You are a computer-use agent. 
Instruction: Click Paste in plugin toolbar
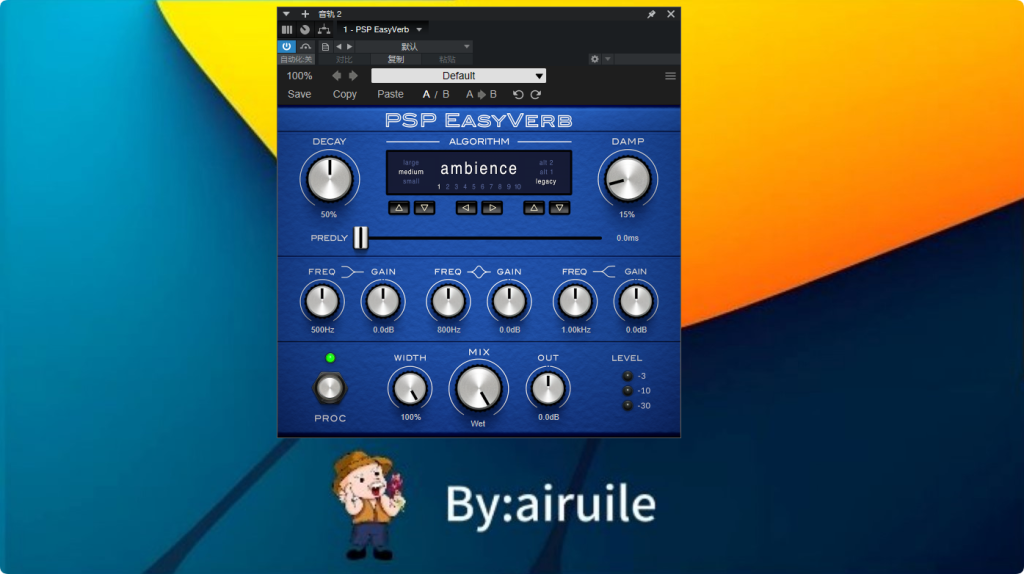[x=390, y=95]
